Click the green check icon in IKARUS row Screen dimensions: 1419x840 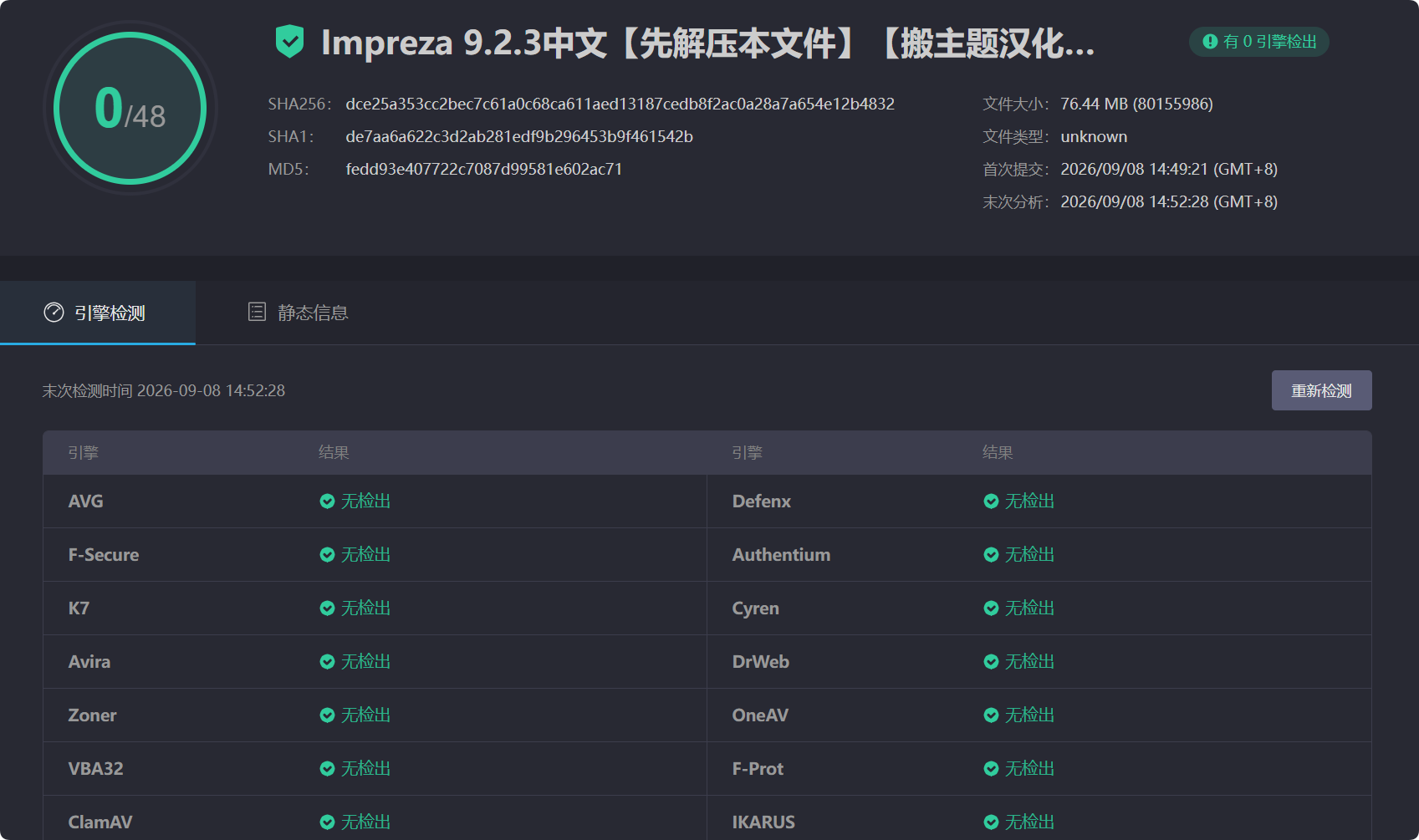coord(991,822)
